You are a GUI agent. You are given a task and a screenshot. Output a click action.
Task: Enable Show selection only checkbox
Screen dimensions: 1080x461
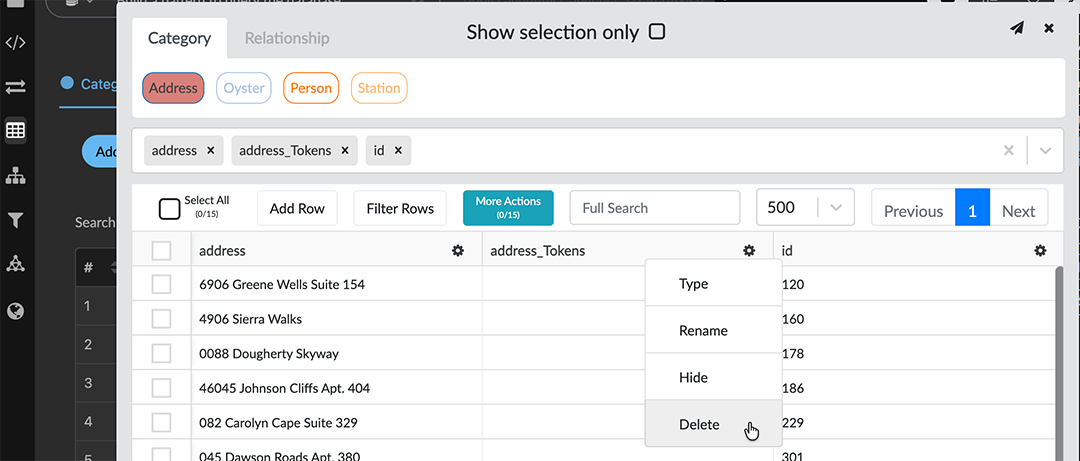click(657, 32)
